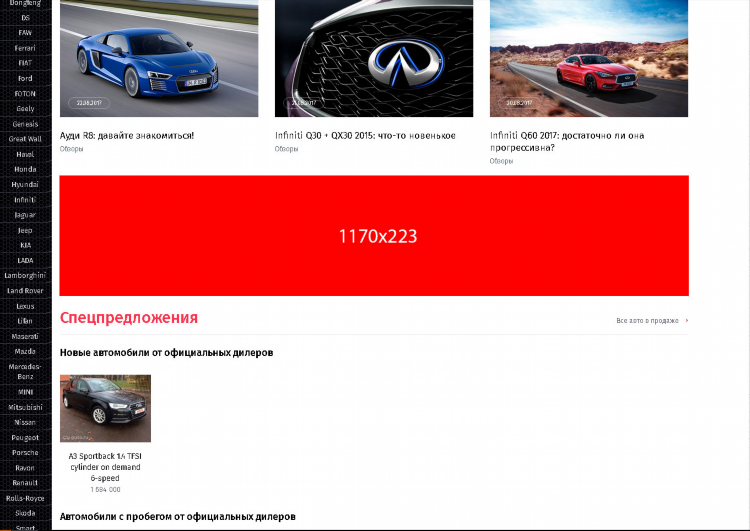
Task: Open Ferrari brand page
Action: [x=25, y=48]
